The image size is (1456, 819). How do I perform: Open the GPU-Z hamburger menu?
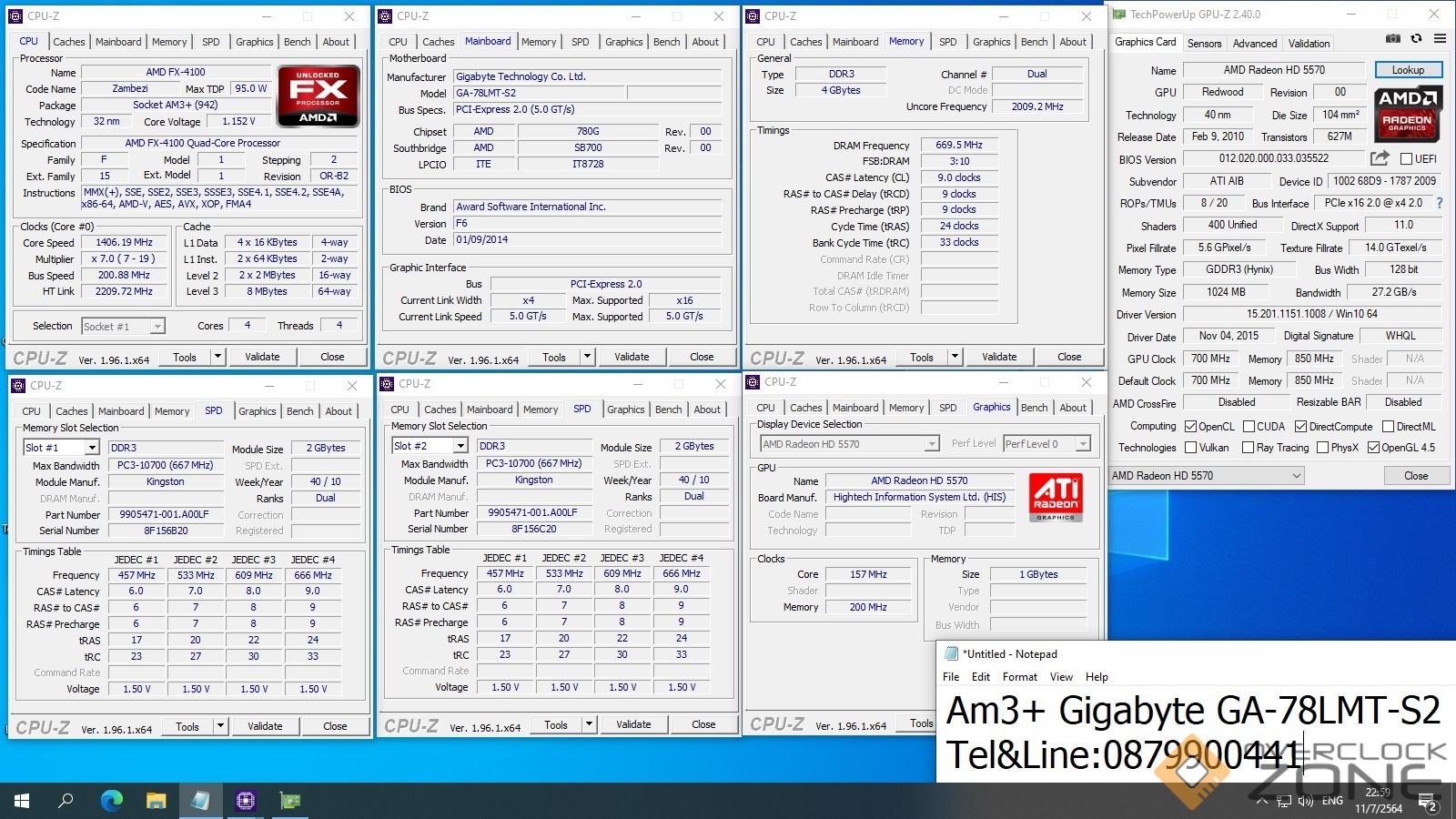click(1440, 38)
